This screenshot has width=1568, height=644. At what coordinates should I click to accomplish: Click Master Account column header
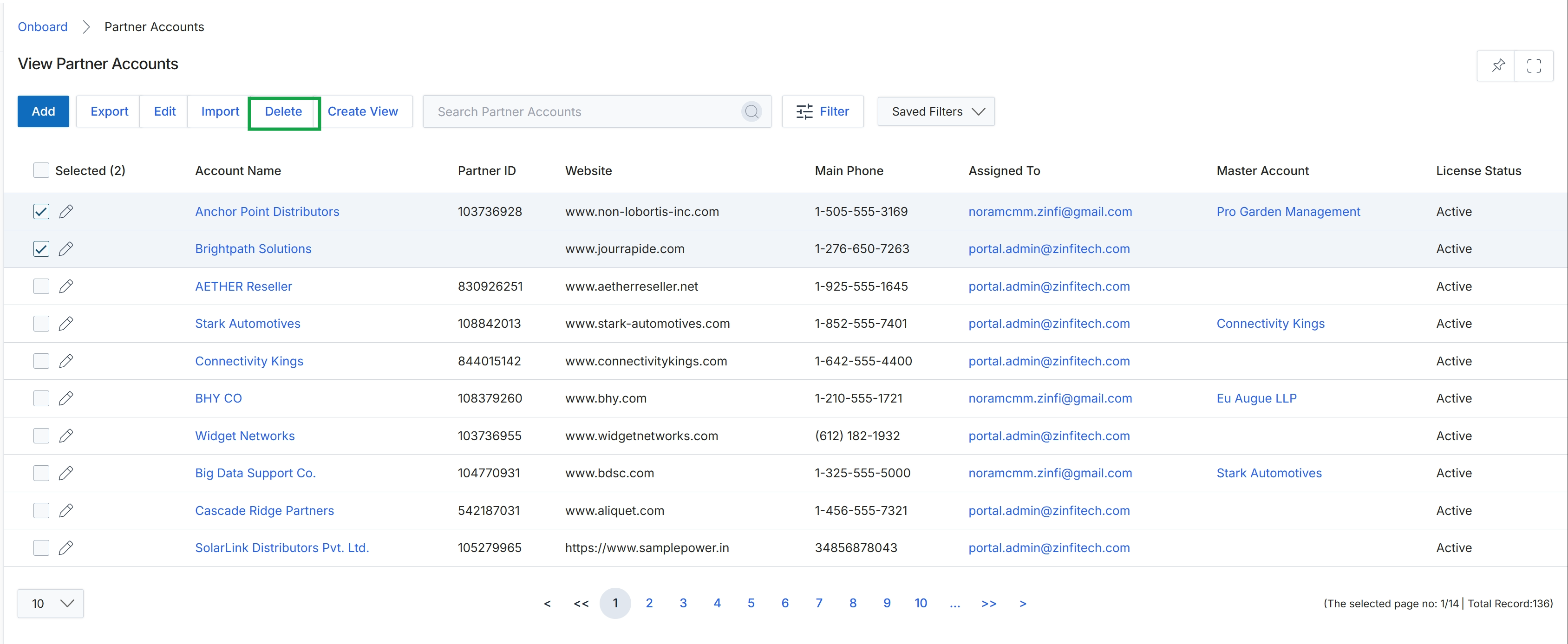pyautogui.click(x=1262, y=170)
